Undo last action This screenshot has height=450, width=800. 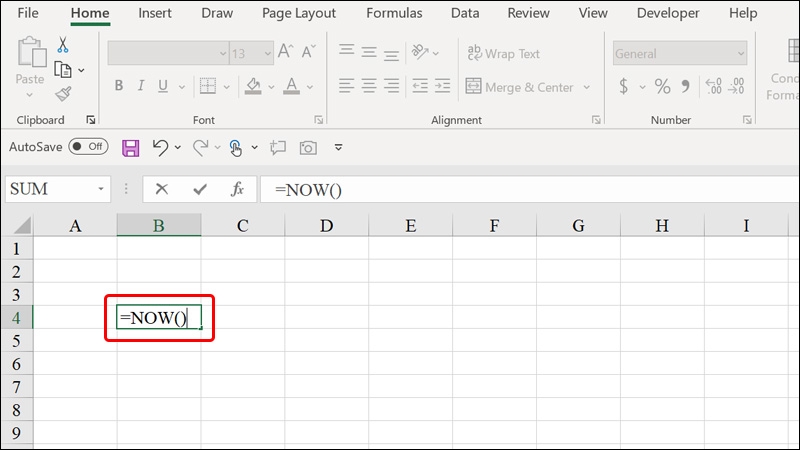[x=160, y=148]
